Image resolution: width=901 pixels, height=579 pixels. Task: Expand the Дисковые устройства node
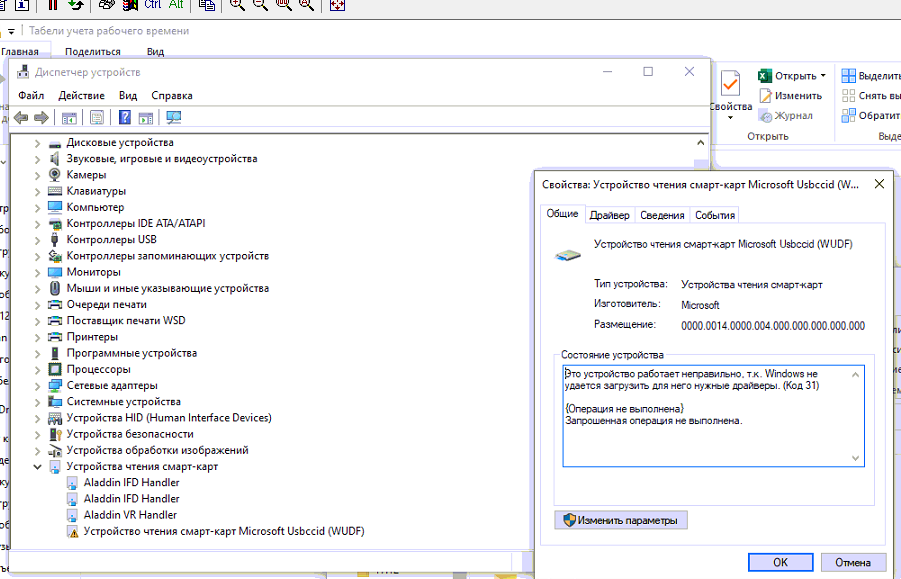click(x=37, y=143)
